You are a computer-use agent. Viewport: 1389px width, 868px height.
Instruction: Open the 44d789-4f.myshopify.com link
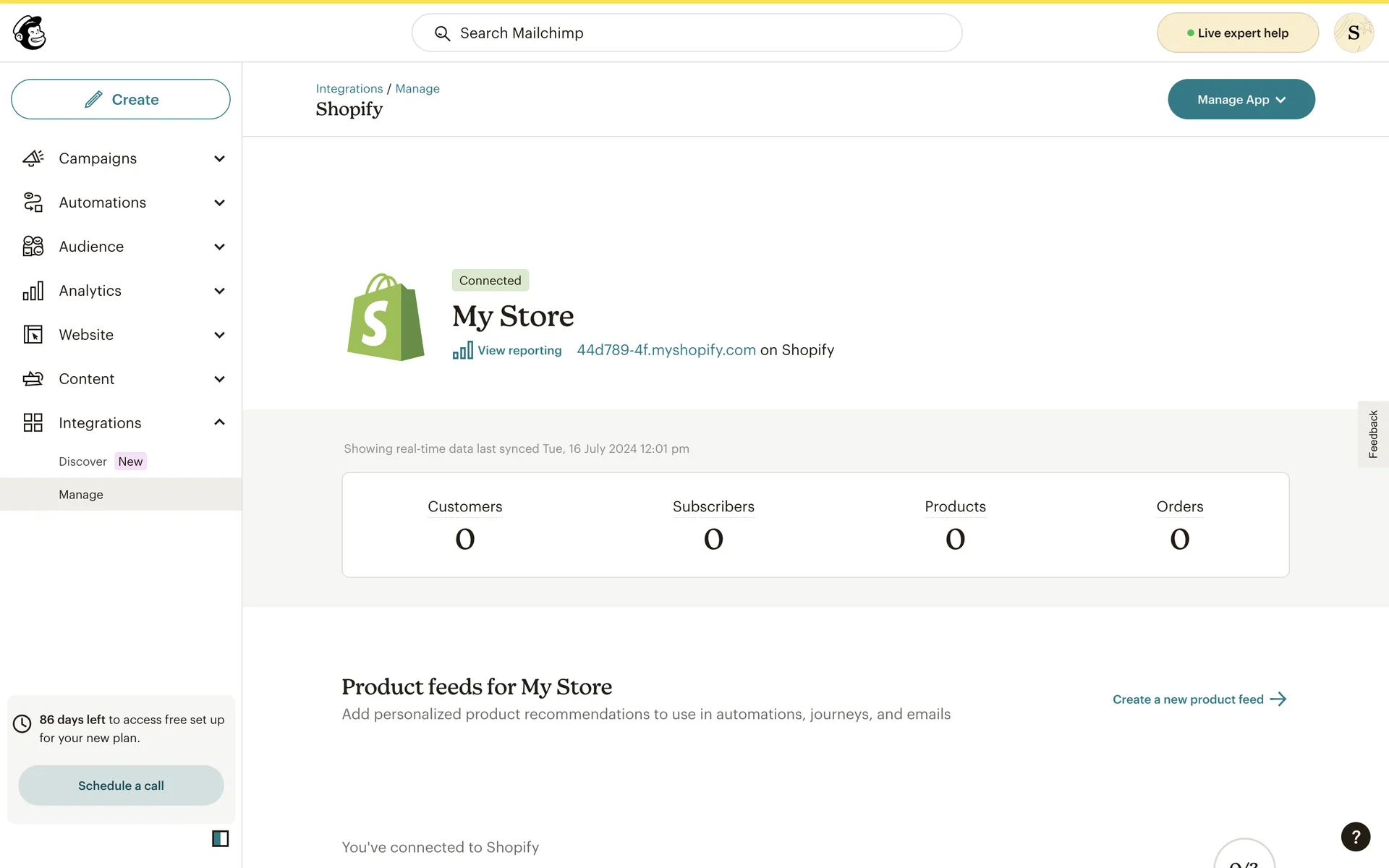point(666,350)
